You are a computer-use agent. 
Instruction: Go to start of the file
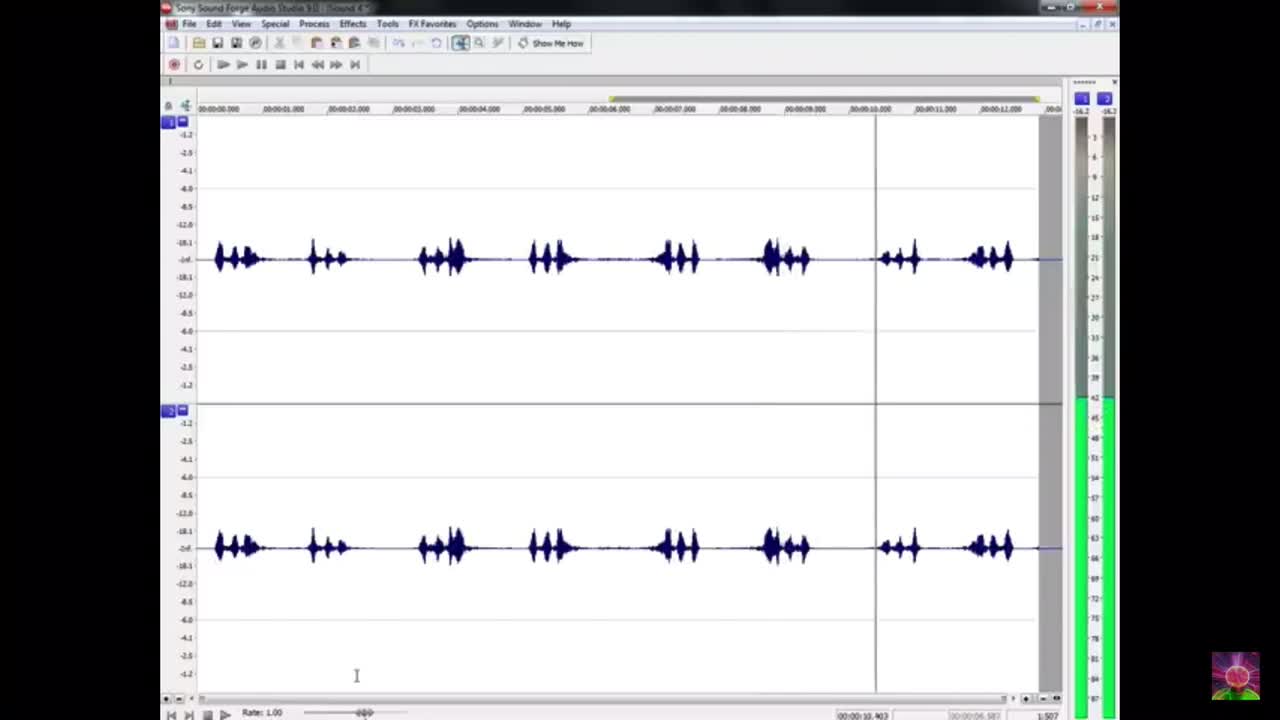click(299, 64)
